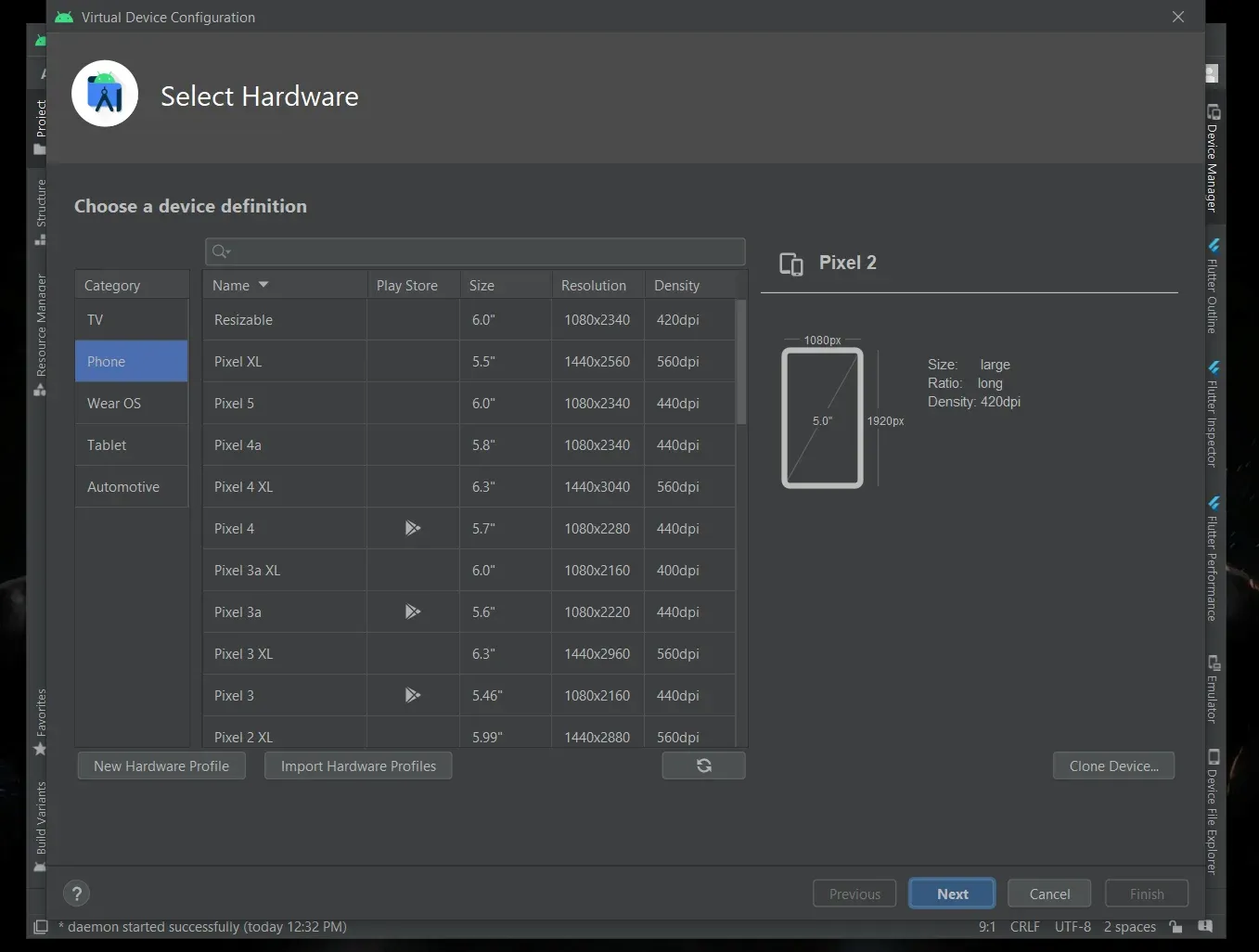Click New Hardware Profile button

tap(161, 765)
